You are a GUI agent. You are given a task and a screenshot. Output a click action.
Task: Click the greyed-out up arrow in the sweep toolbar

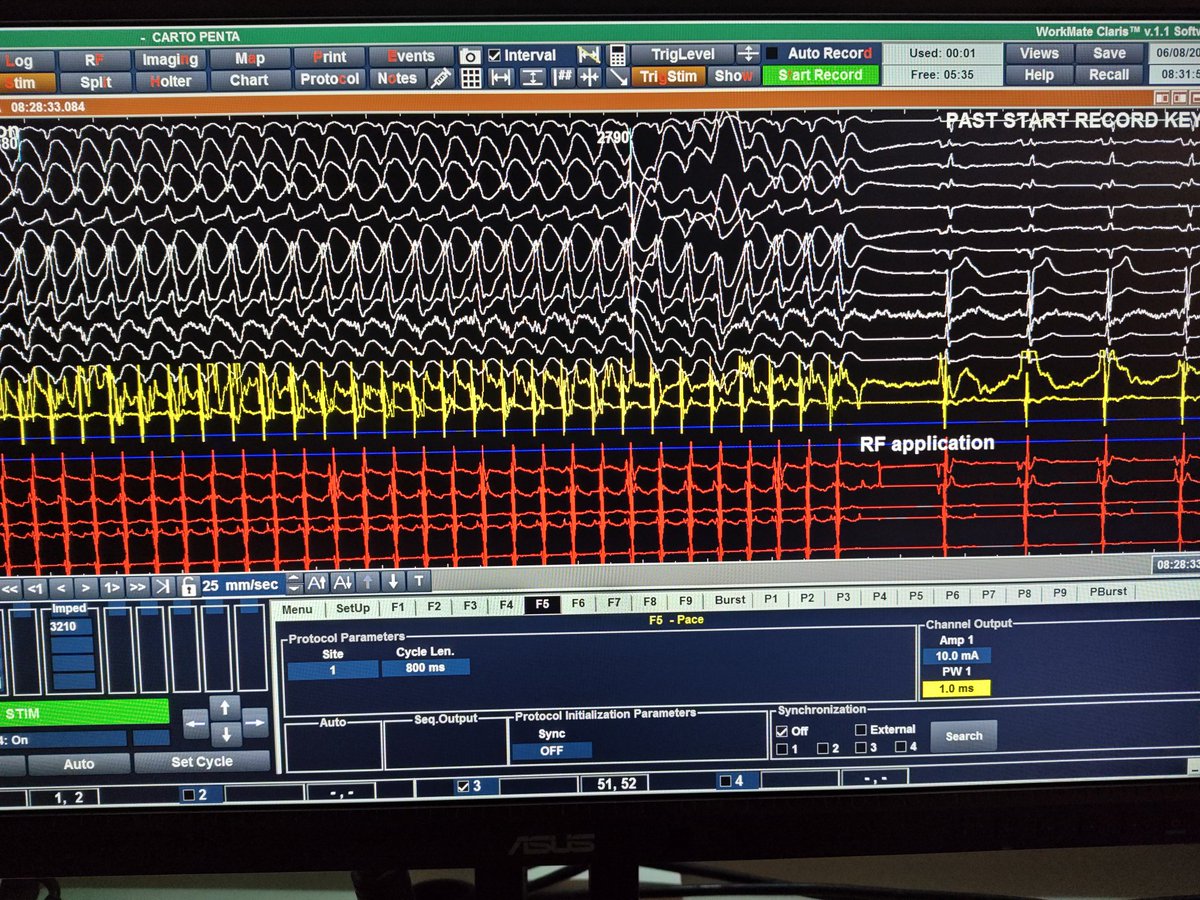[369, 582]
